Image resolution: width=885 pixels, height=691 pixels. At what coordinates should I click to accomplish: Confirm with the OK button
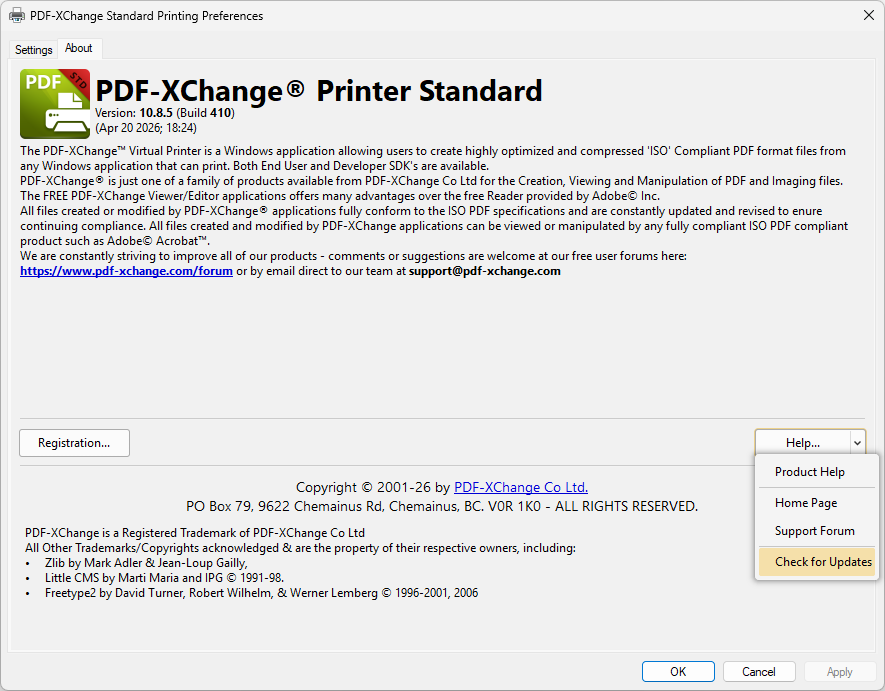[x=678, y=671]
